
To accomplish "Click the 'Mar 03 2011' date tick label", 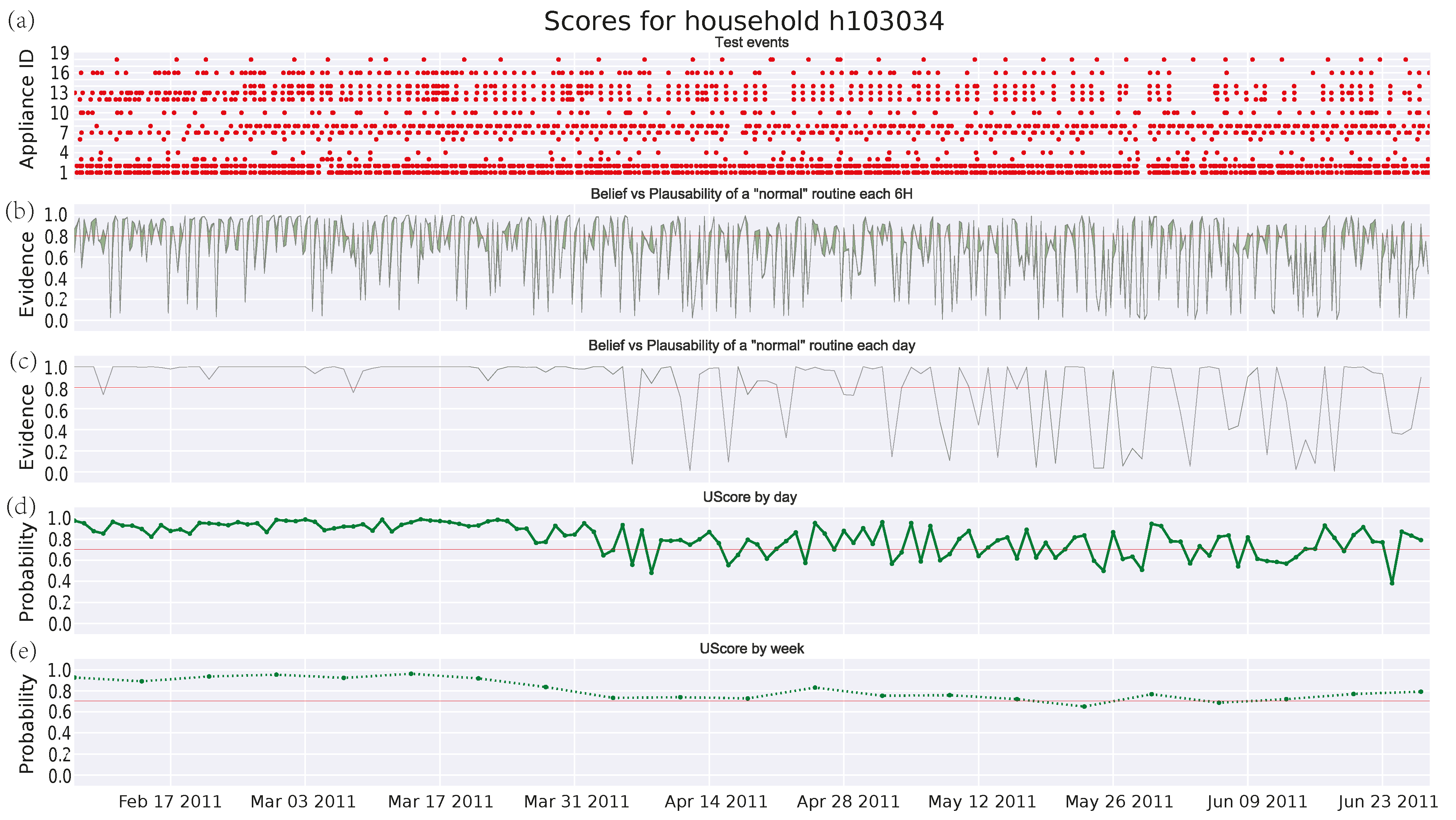I will (x=303, y=801).
